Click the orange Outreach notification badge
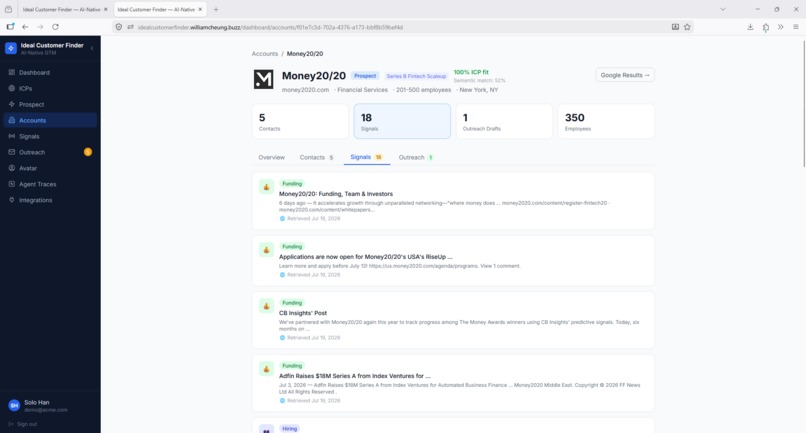The width and height of the screenshot is (806, 433). (88, 152)
